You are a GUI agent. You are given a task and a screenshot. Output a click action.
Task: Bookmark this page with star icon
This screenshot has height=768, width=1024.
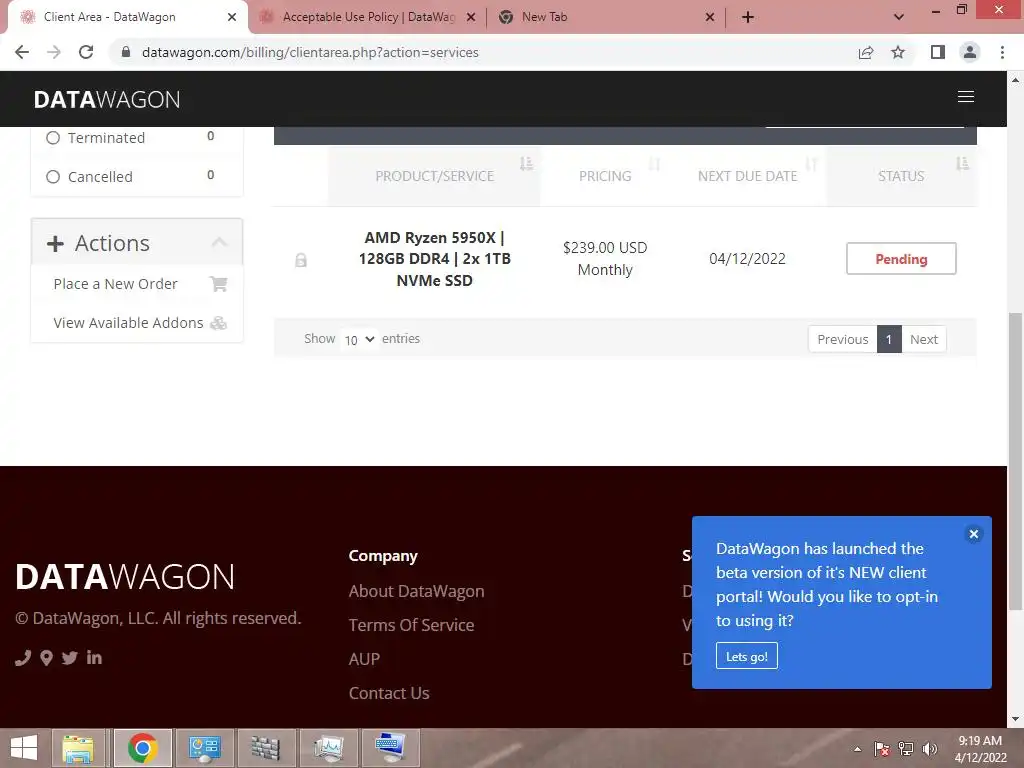point(898,52)
